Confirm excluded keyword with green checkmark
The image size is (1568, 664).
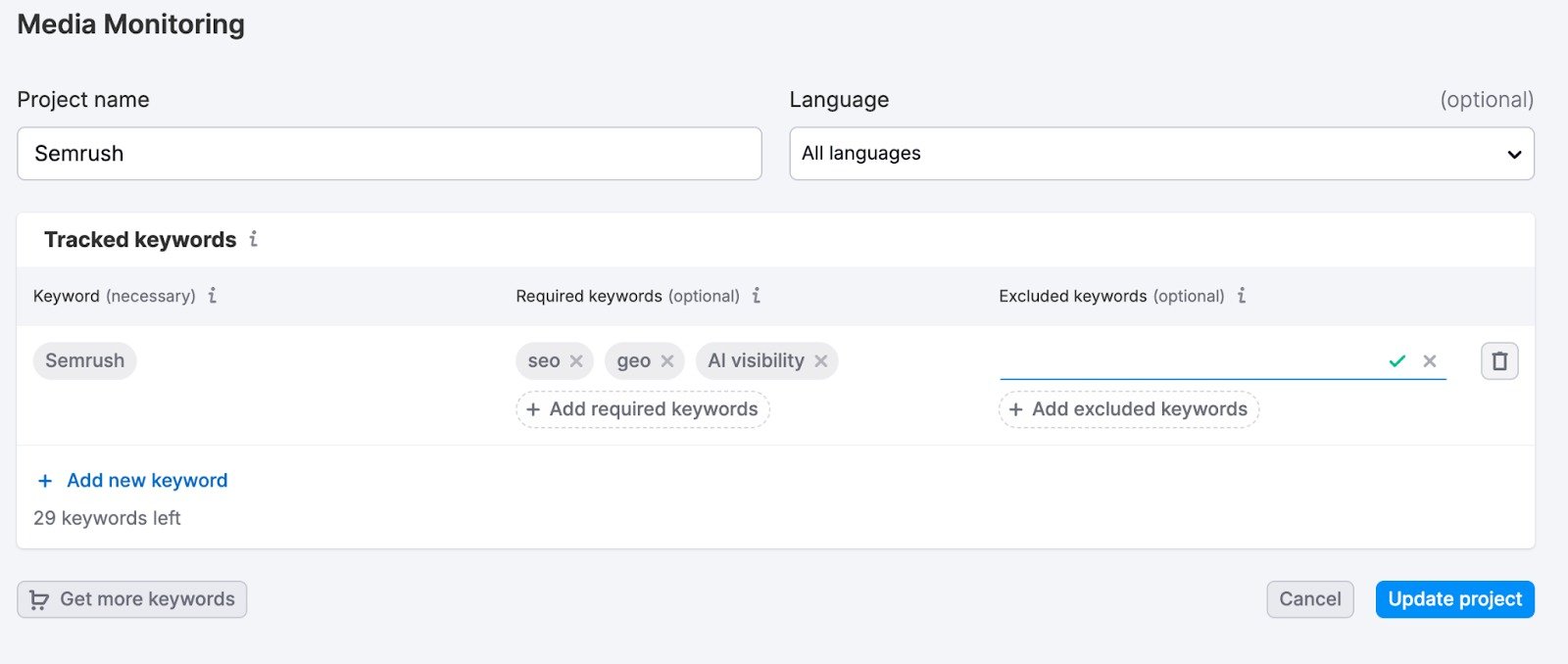pos(1397,361)
